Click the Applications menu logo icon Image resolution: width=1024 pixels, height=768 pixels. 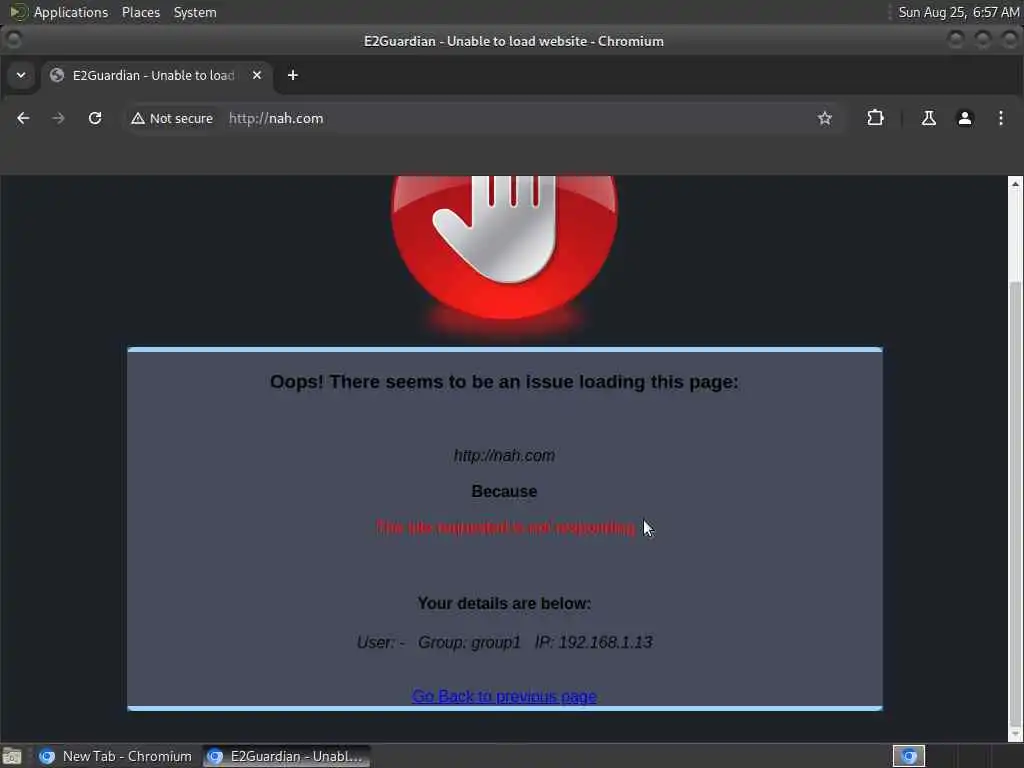pos(18,12)
